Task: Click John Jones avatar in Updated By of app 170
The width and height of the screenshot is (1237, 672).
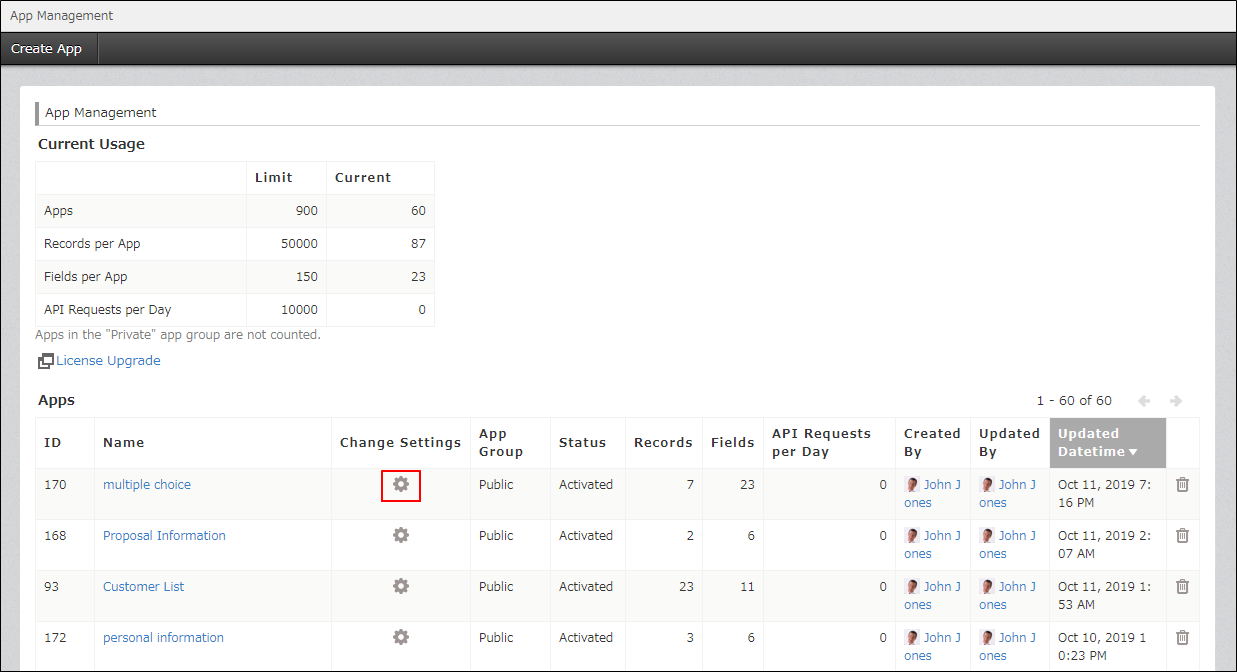Action: 987,484
